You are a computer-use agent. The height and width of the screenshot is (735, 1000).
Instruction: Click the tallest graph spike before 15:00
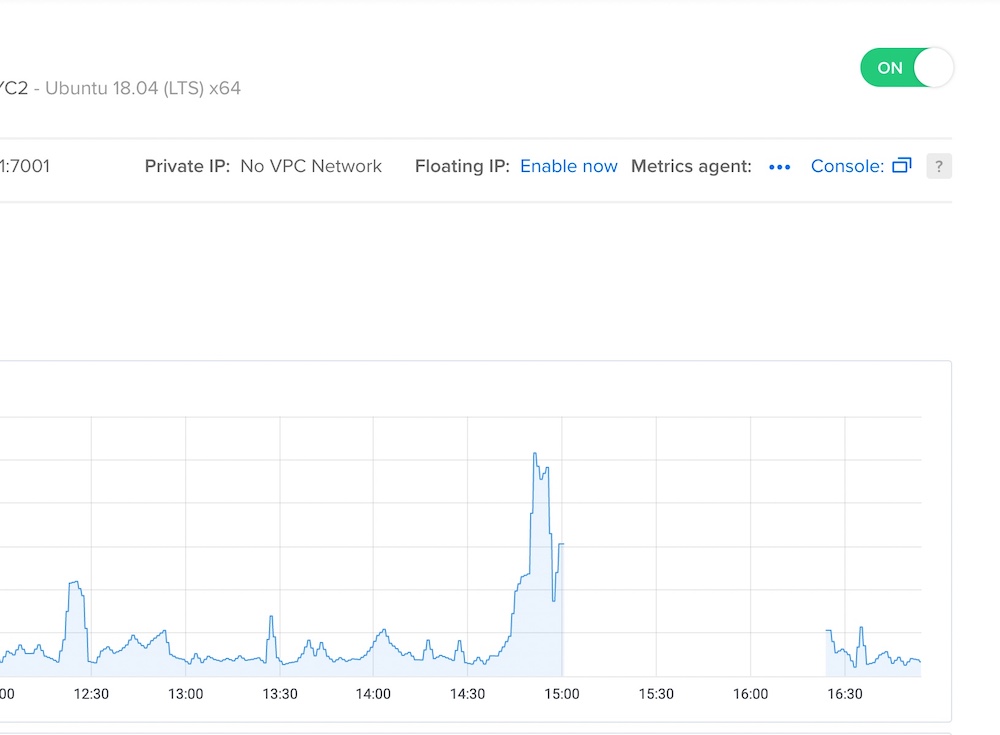coord(535,455)
